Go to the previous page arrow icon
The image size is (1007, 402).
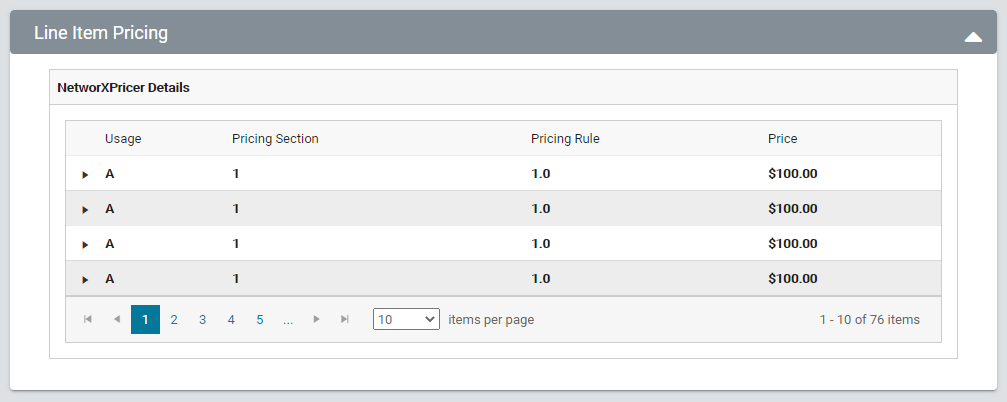pyautogui.click(x=117, y=320)
